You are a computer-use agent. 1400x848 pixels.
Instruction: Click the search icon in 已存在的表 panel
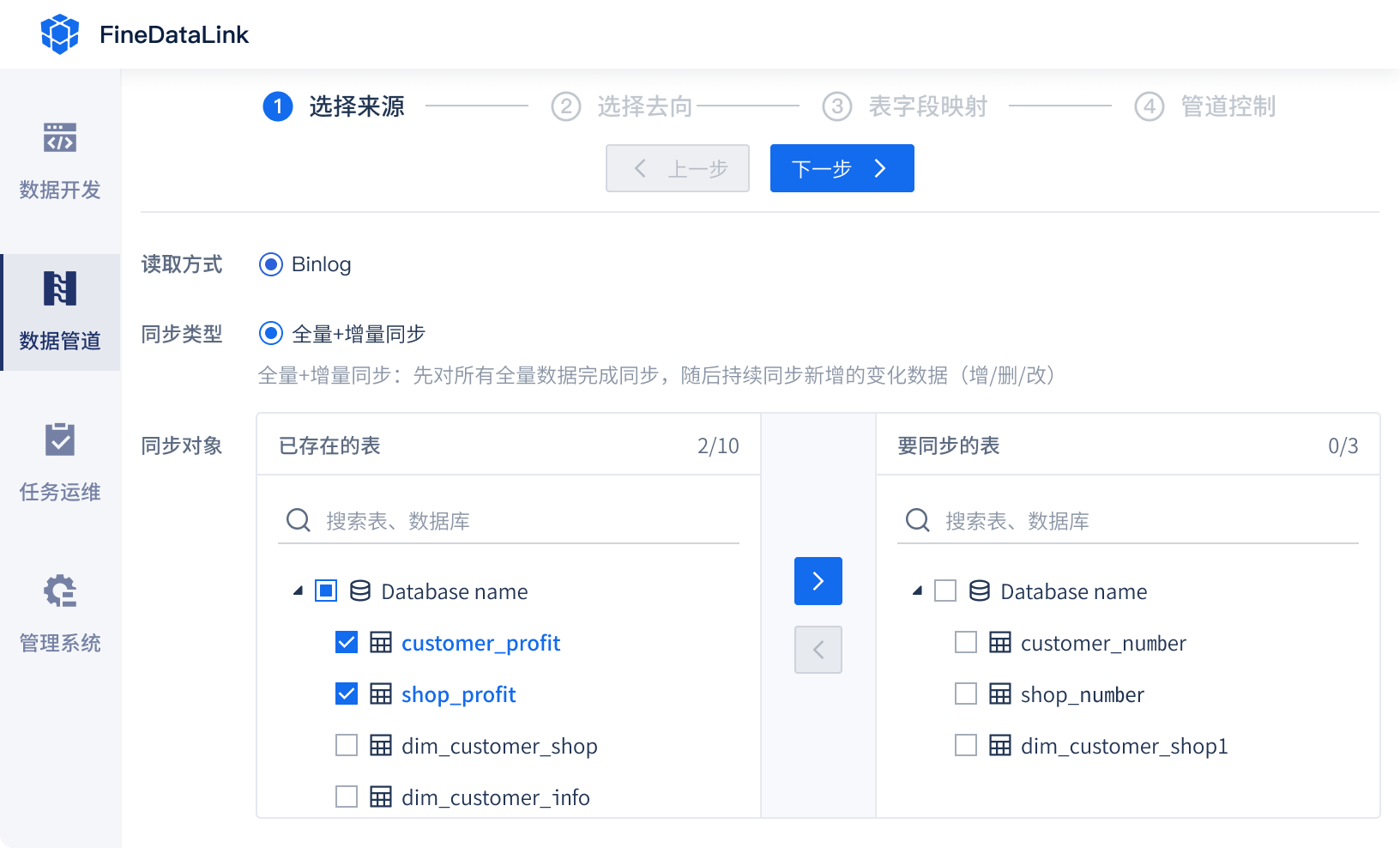pyautogui.click(x=299, y=520)
